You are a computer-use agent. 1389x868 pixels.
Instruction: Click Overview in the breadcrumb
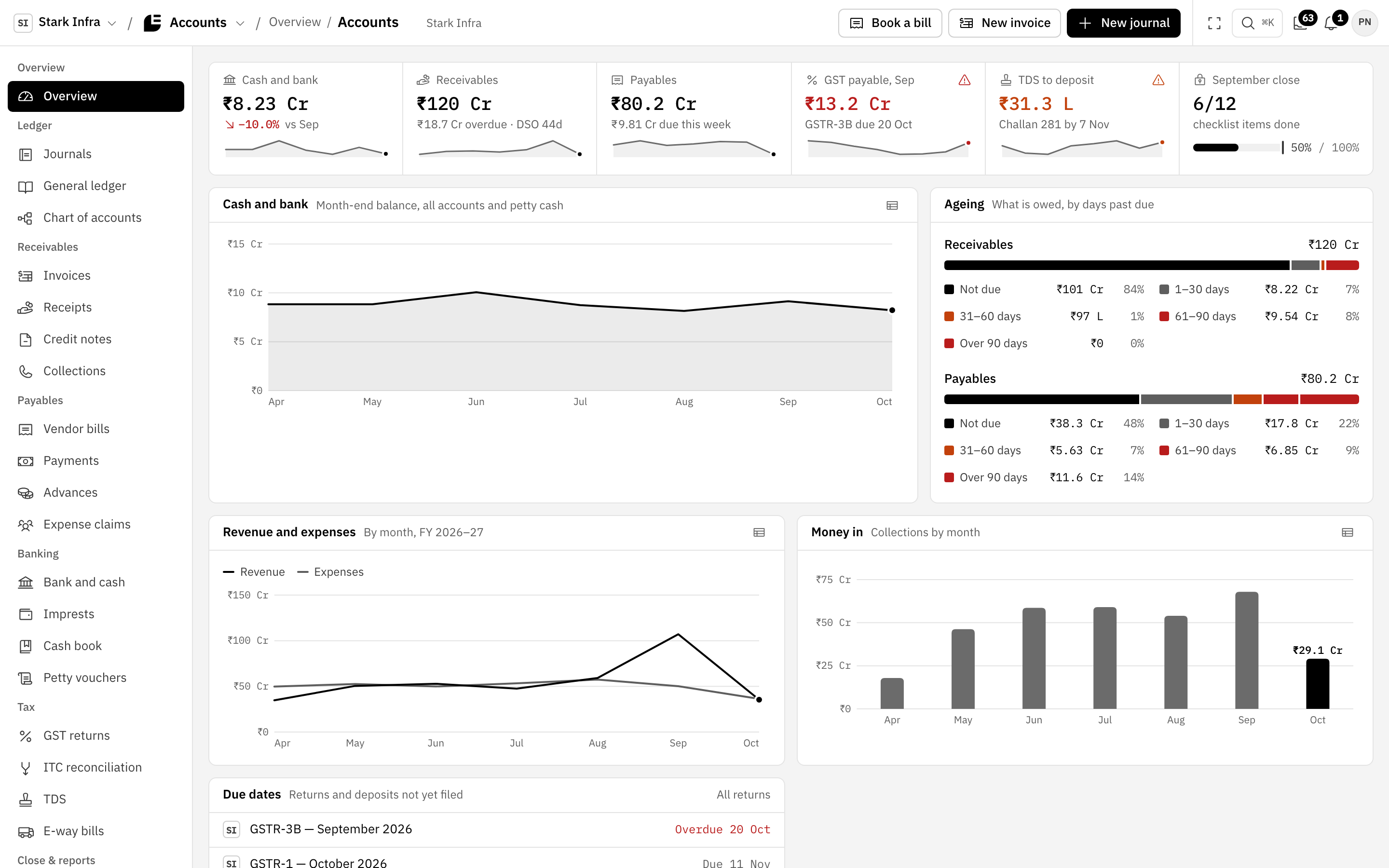[x=295, y=22]
